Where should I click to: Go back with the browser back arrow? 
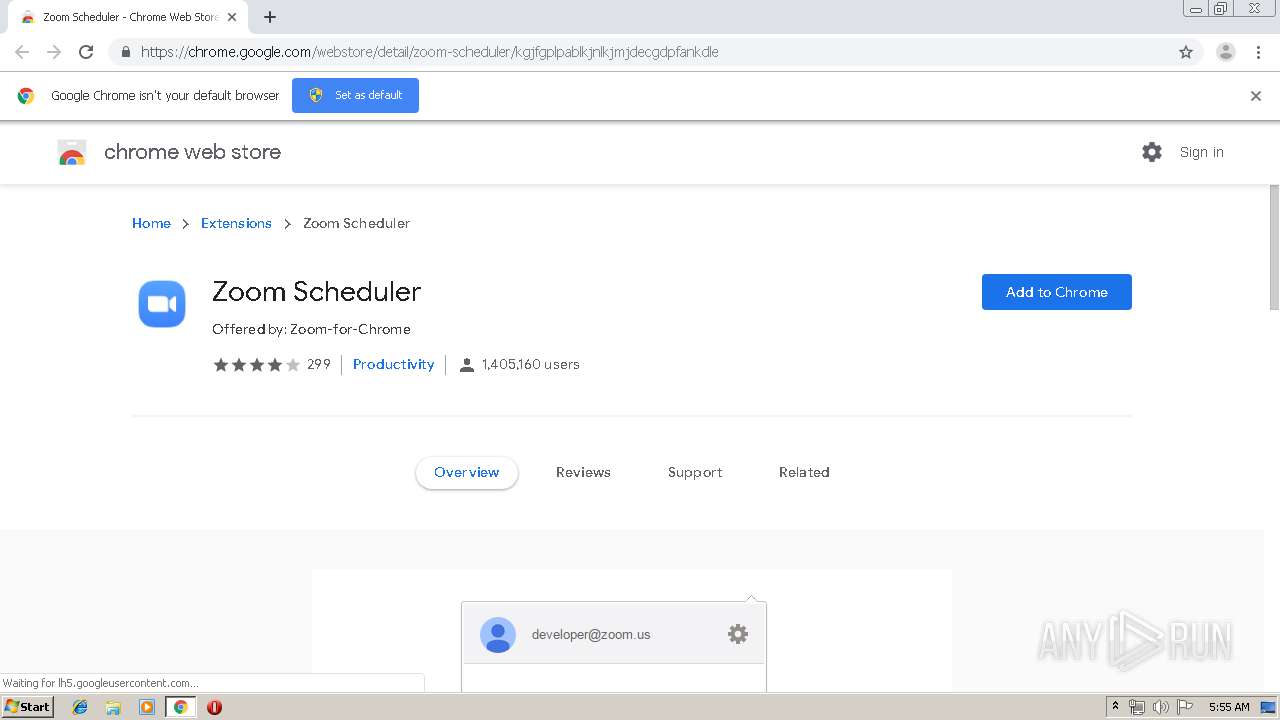pyautogui.click(x=22, y=52)
